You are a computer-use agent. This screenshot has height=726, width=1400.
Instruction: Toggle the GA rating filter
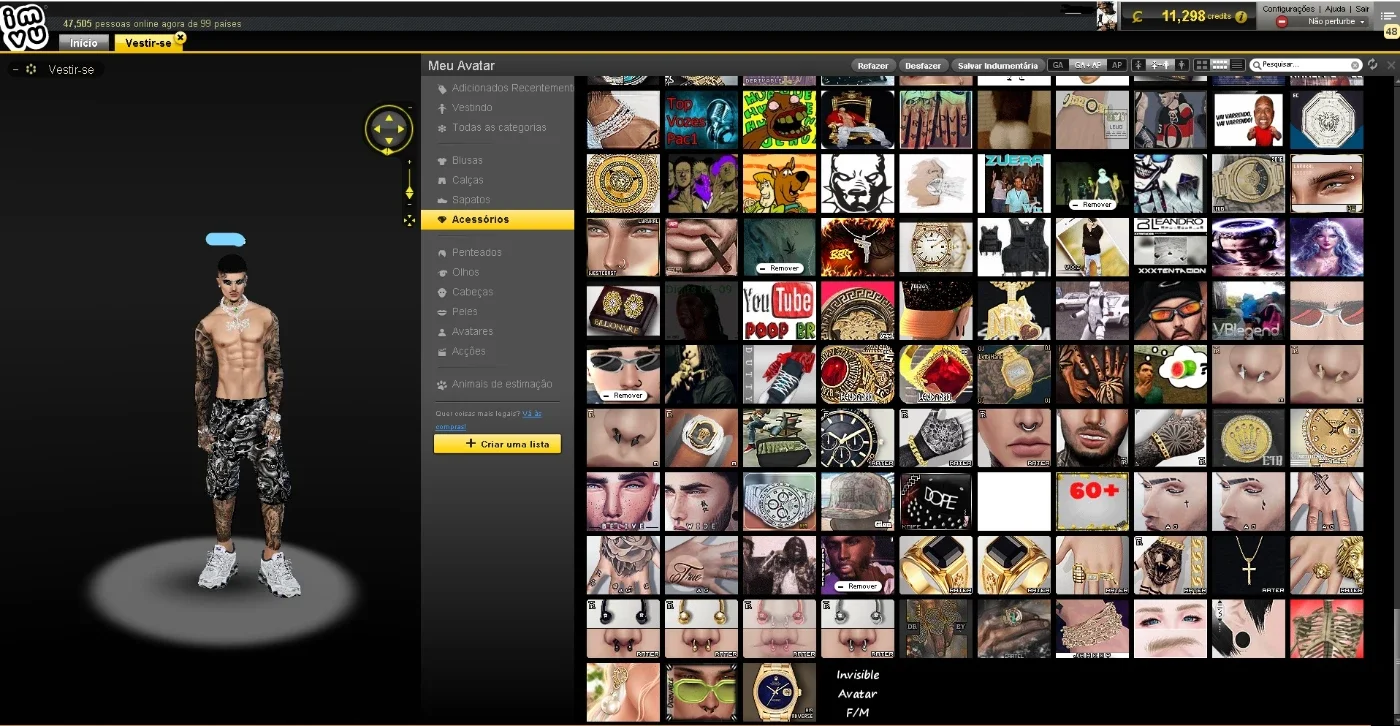coord(1058,65)
